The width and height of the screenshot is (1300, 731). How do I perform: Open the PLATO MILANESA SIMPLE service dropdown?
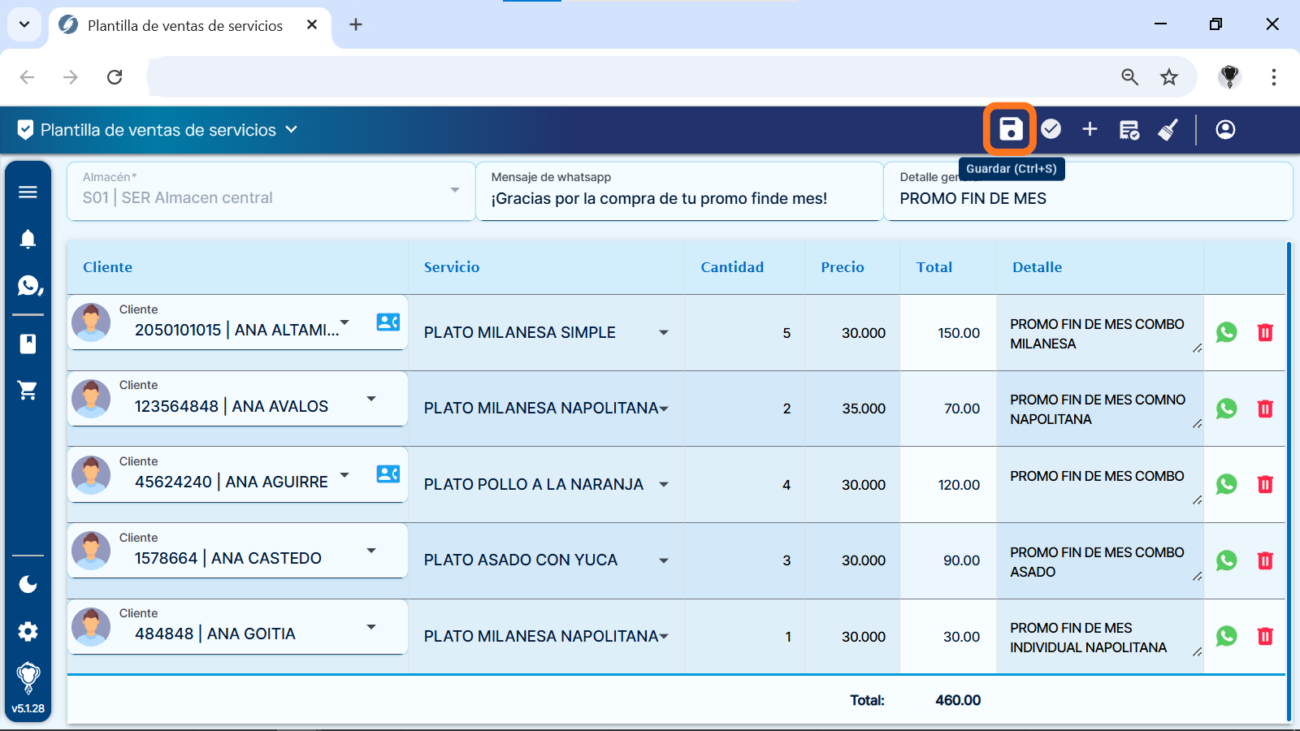tap(663, 333)
